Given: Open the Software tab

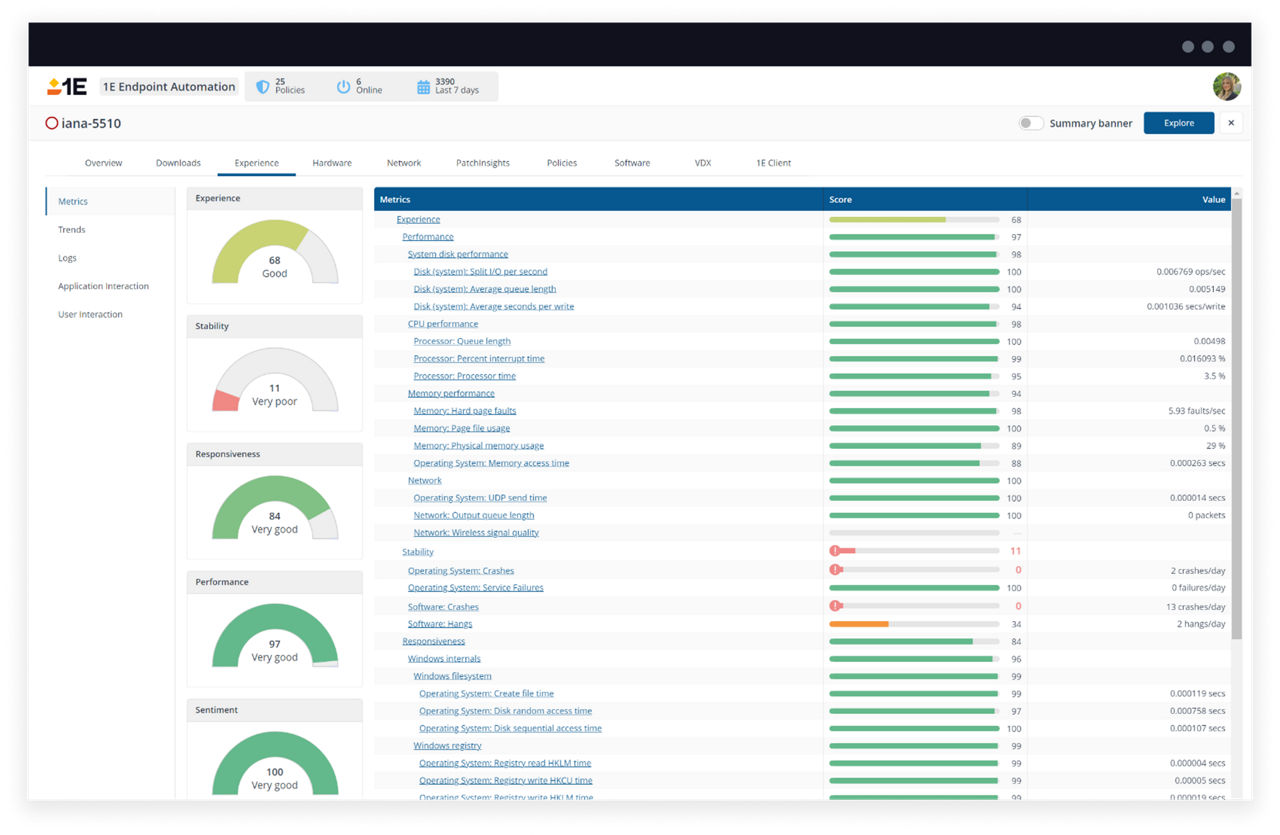Looking at the screenshot, I should click(632, 163).
